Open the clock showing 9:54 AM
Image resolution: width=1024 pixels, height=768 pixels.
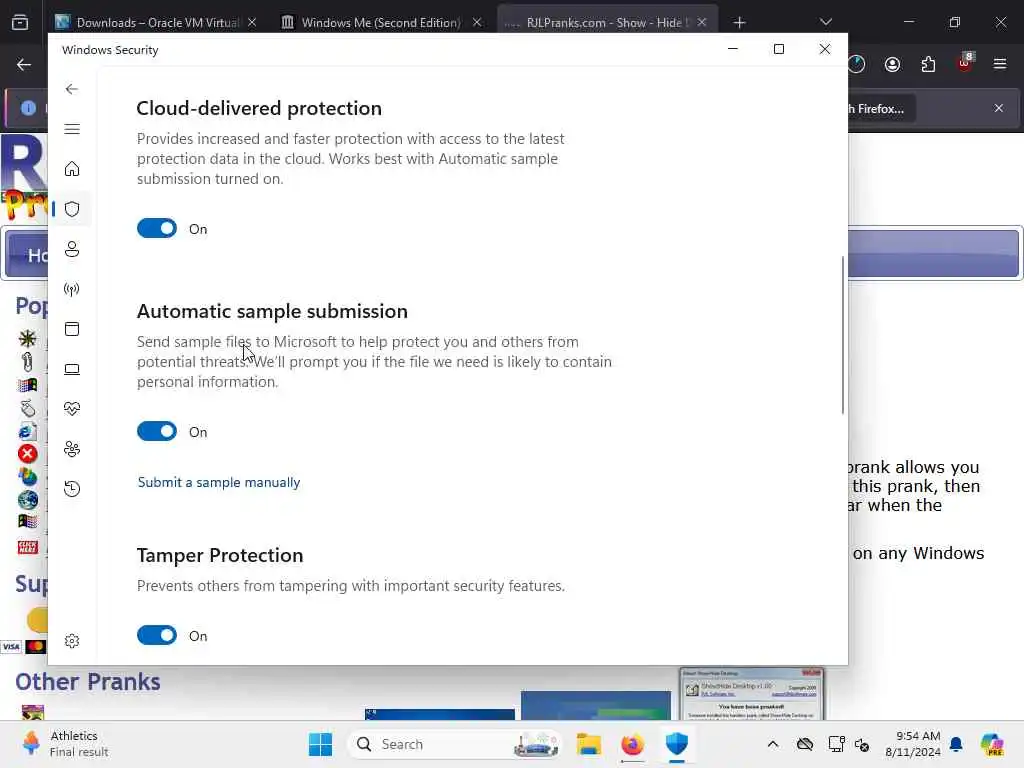point(913,744)
